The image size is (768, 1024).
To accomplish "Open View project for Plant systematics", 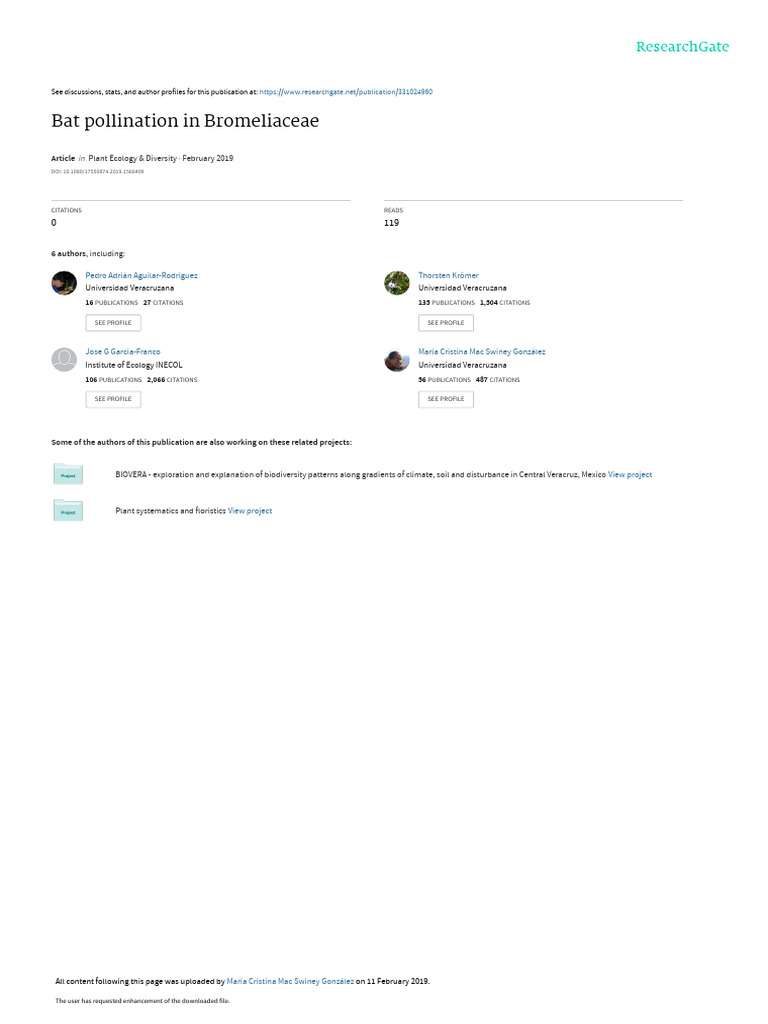I will 249,511.
